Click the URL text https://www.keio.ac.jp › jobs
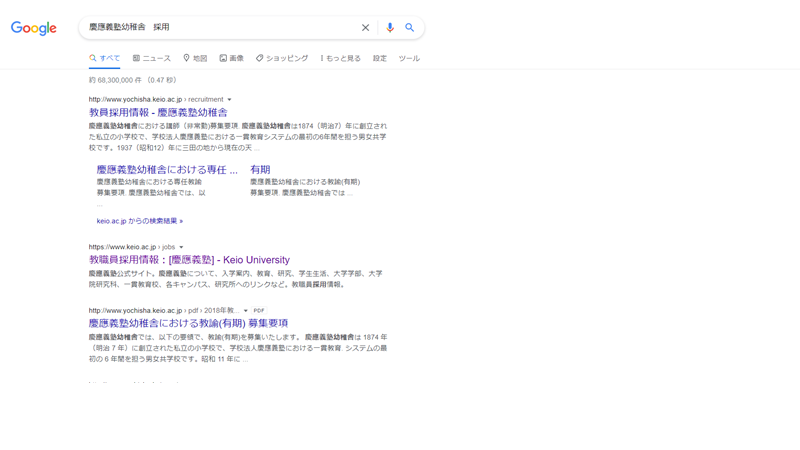The width and height of the screenshot is (800, 450). pos(132,247)
